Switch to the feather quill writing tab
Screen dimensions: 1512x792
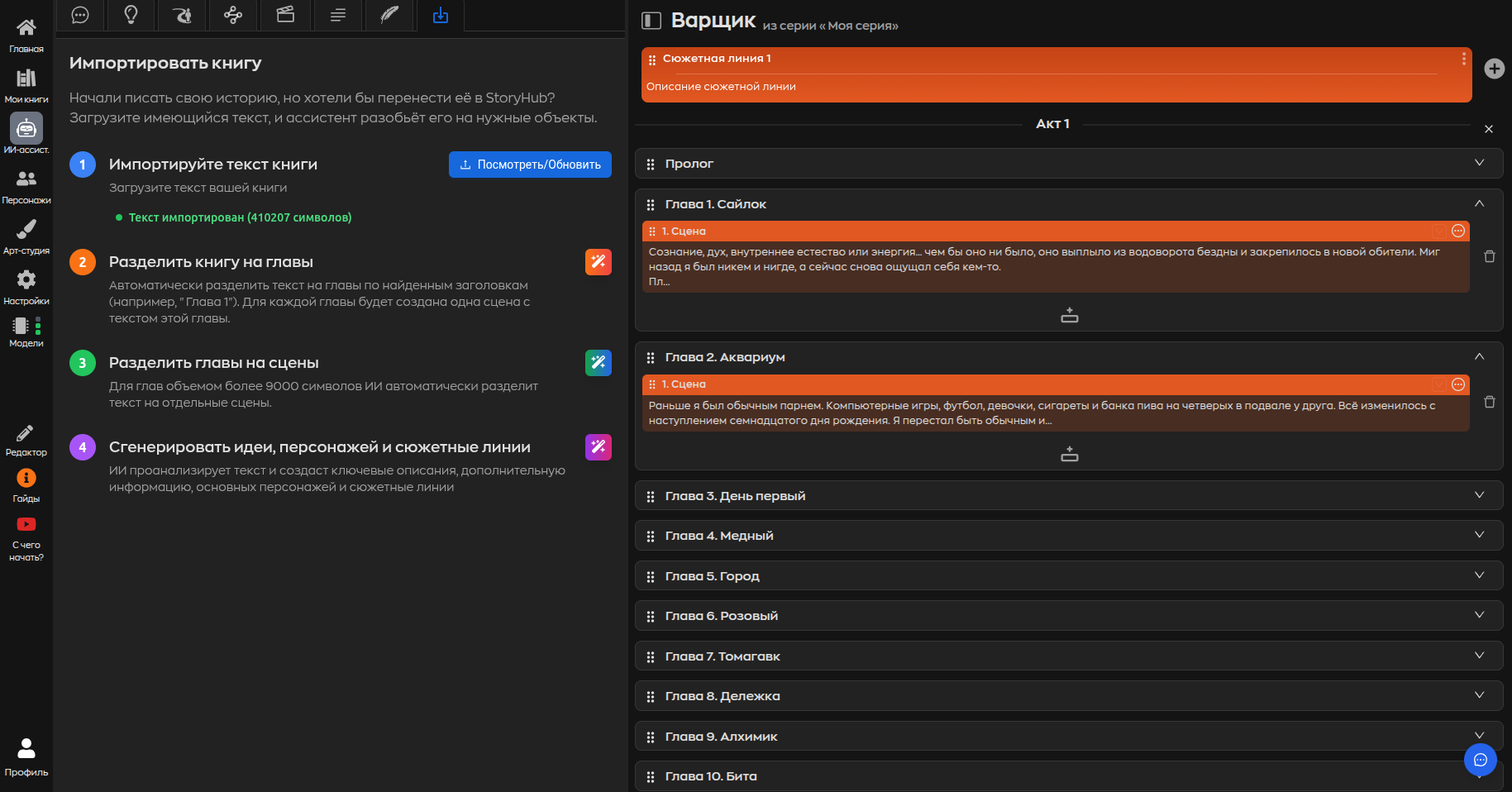click(x=389, y=15)
